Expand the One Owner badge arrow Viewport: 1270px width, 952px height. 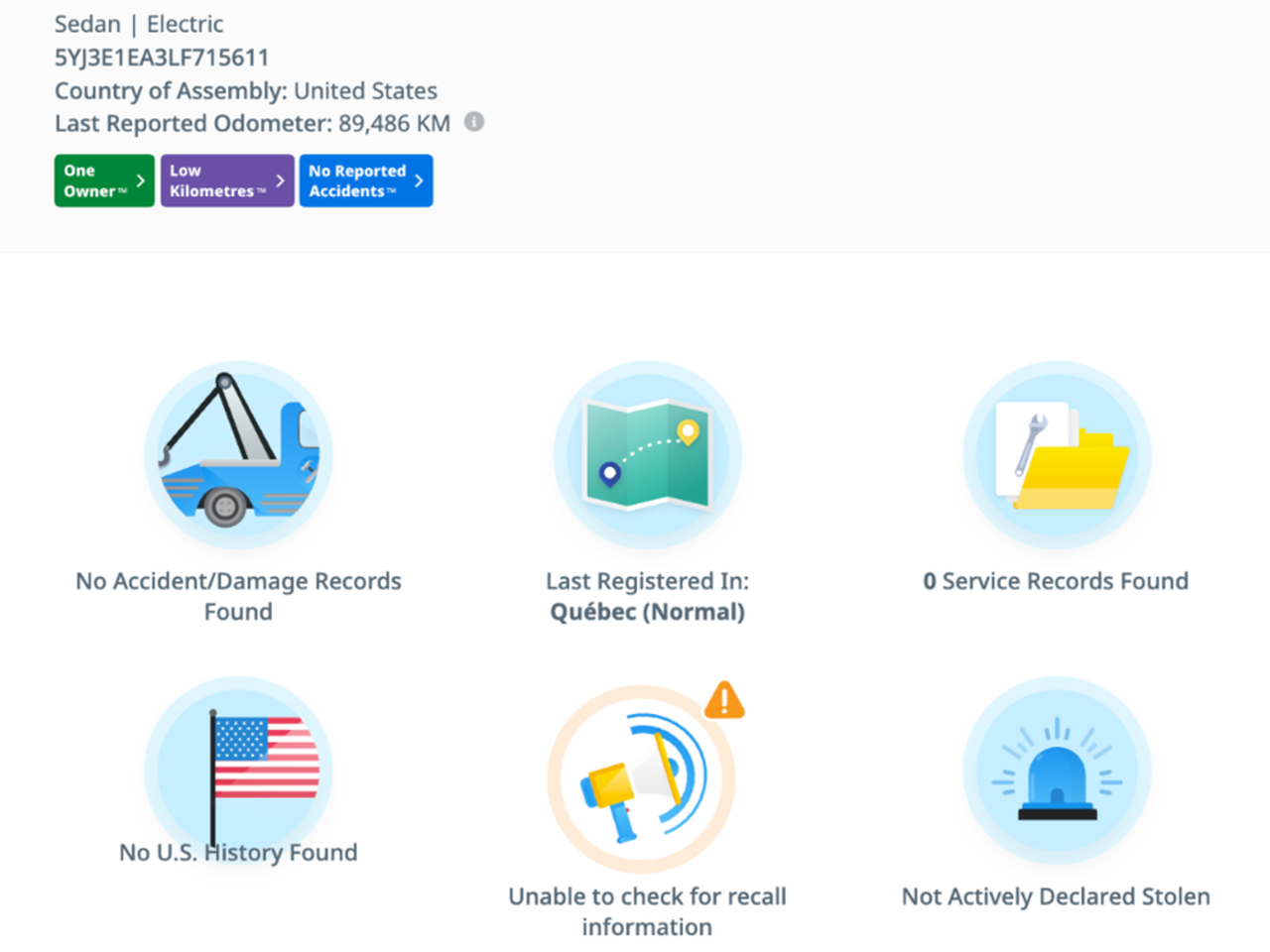[140, 180]
